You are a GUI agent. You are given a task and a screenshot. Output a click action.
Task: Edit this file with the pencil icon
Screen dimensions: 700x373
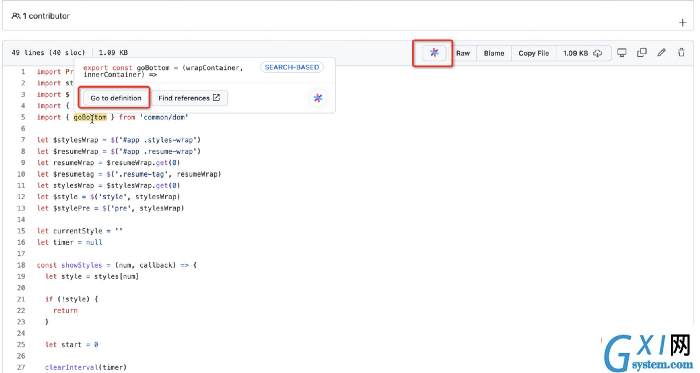point(662,53)
